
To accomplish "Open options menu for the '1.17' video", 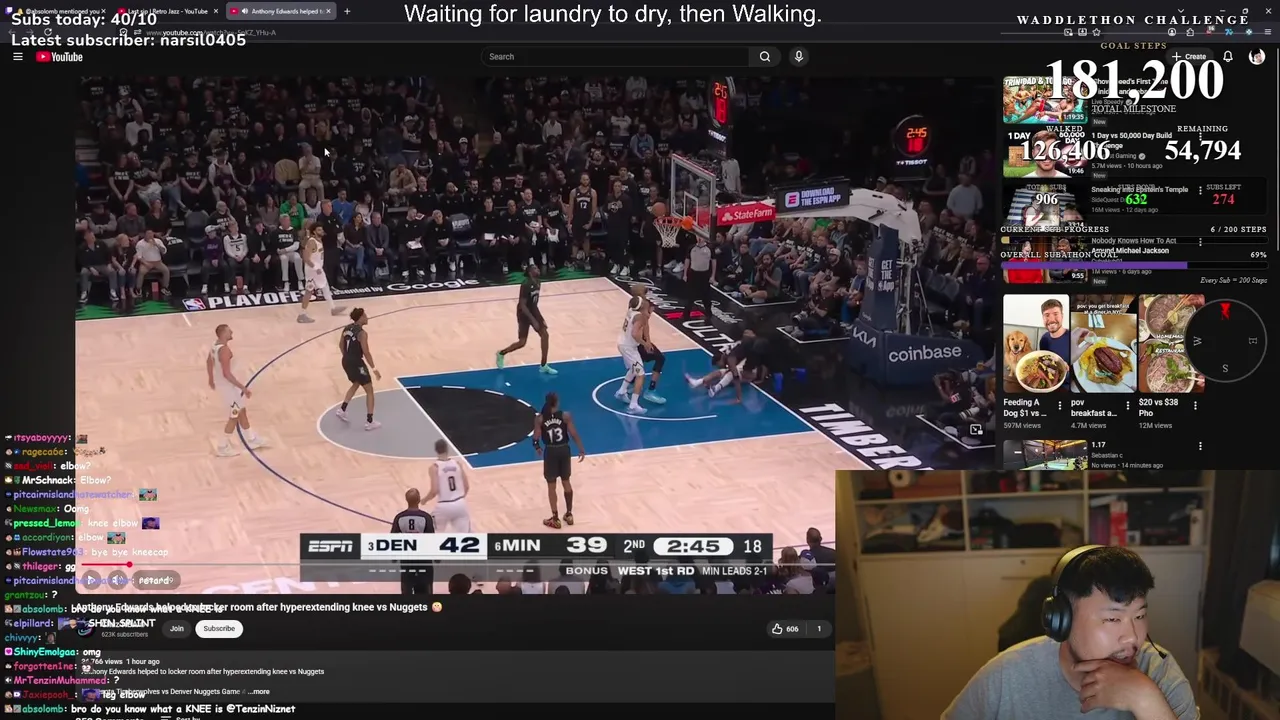I will point(1200,446).
